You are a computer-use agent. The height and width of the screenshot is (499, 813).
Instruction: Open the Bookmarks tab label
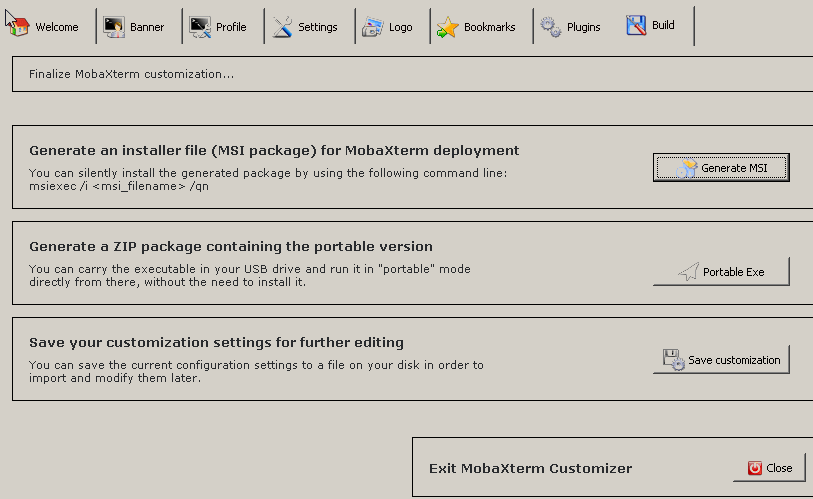(x=490, y=27)
